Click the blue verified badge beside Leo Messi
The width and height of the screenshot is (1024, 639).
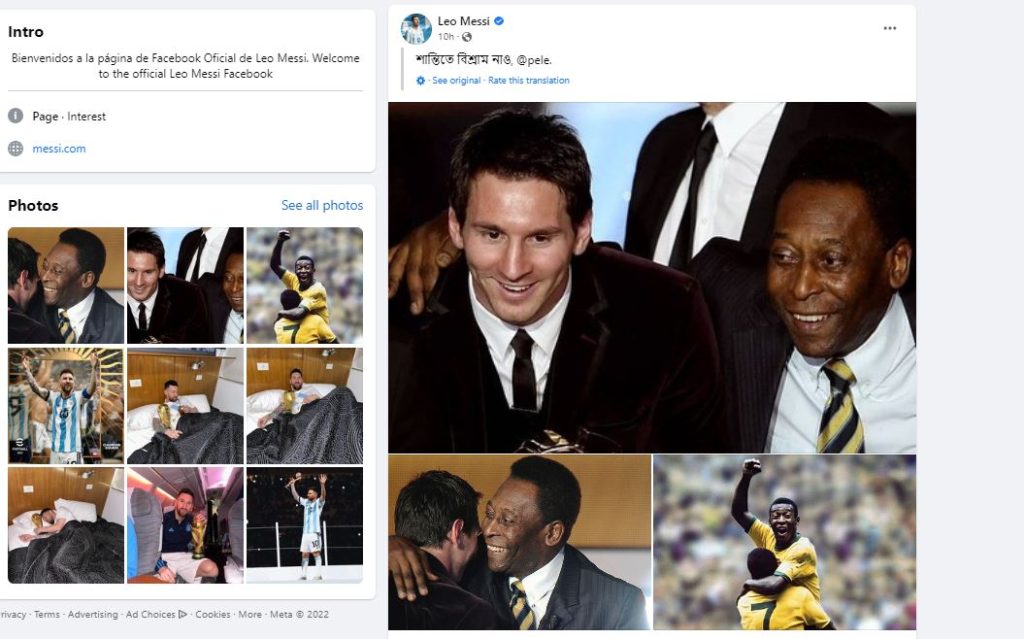(499, 21)
